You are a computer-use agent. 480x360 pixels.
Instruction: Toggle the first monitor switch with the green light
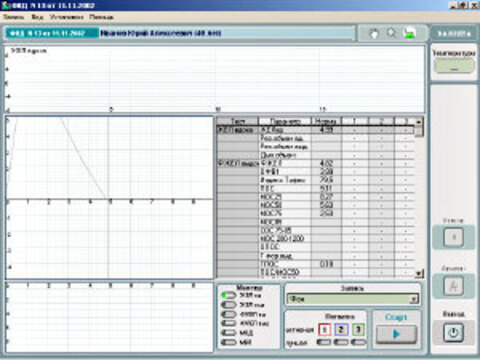pyautogui.click(x=228, y=295)
